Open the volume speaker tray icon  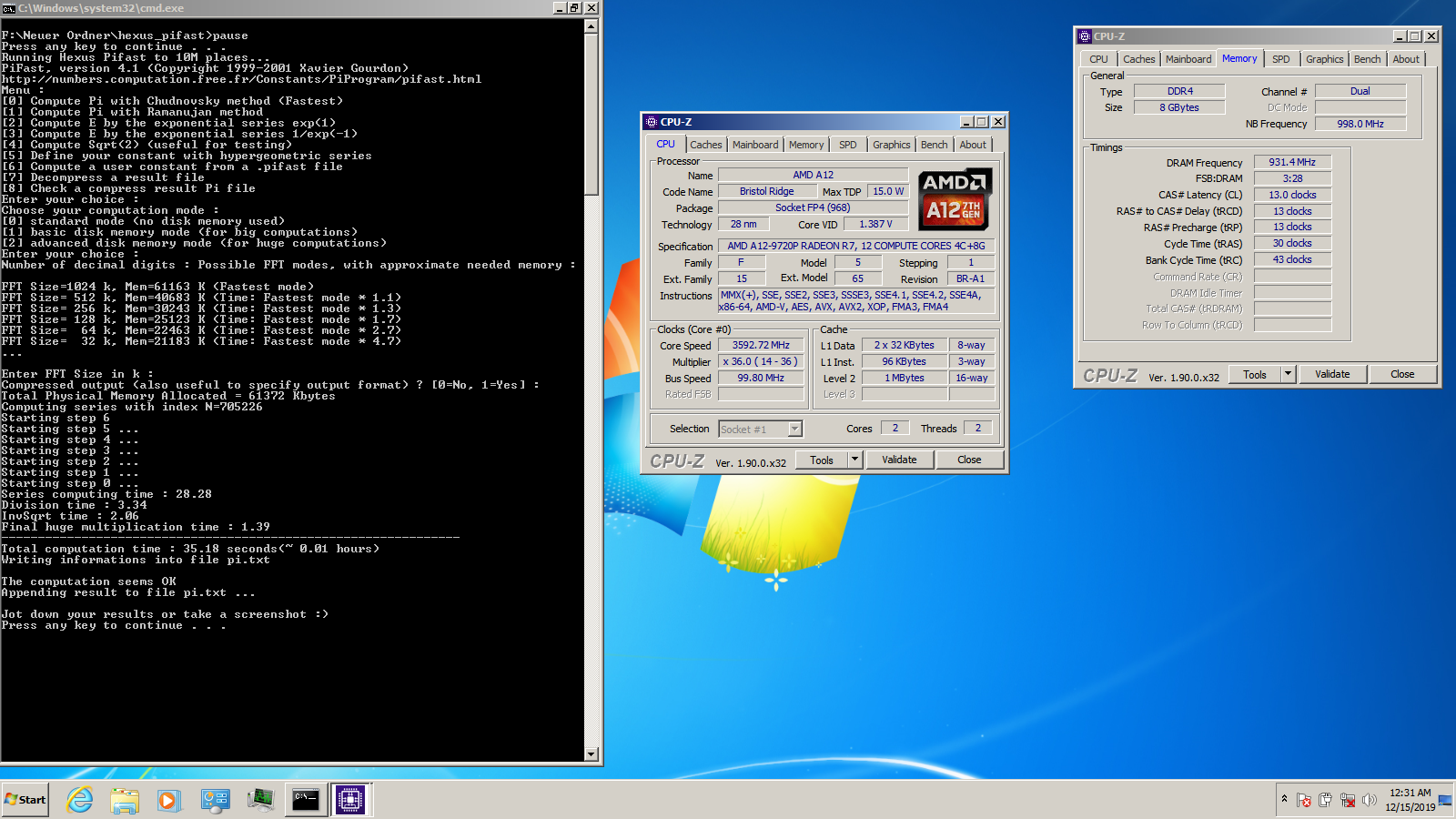pyautogui.click(x=1370, y=800)
